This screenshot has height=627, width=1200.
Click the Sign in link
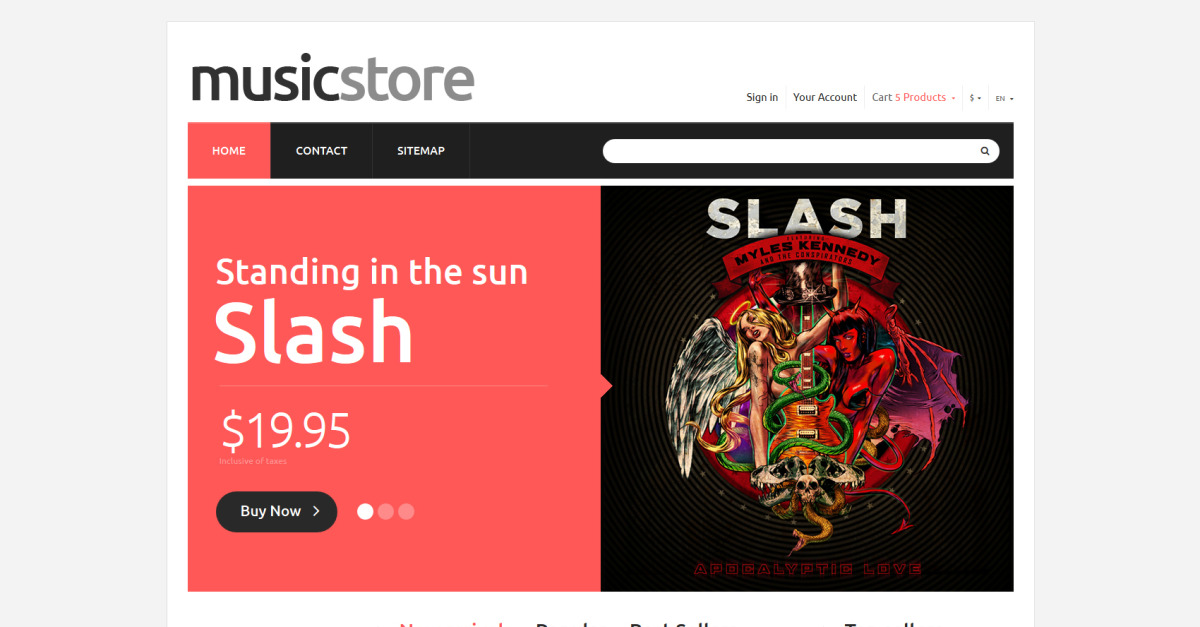click(x=762, y=97)
